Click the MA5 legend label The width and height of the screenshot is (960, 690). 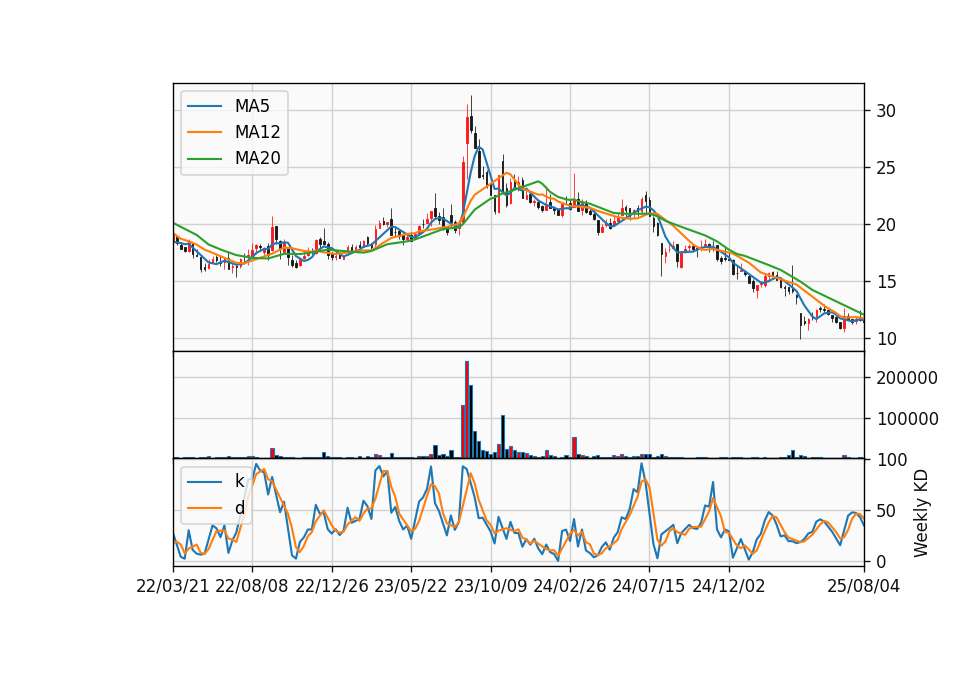(252, 106)
